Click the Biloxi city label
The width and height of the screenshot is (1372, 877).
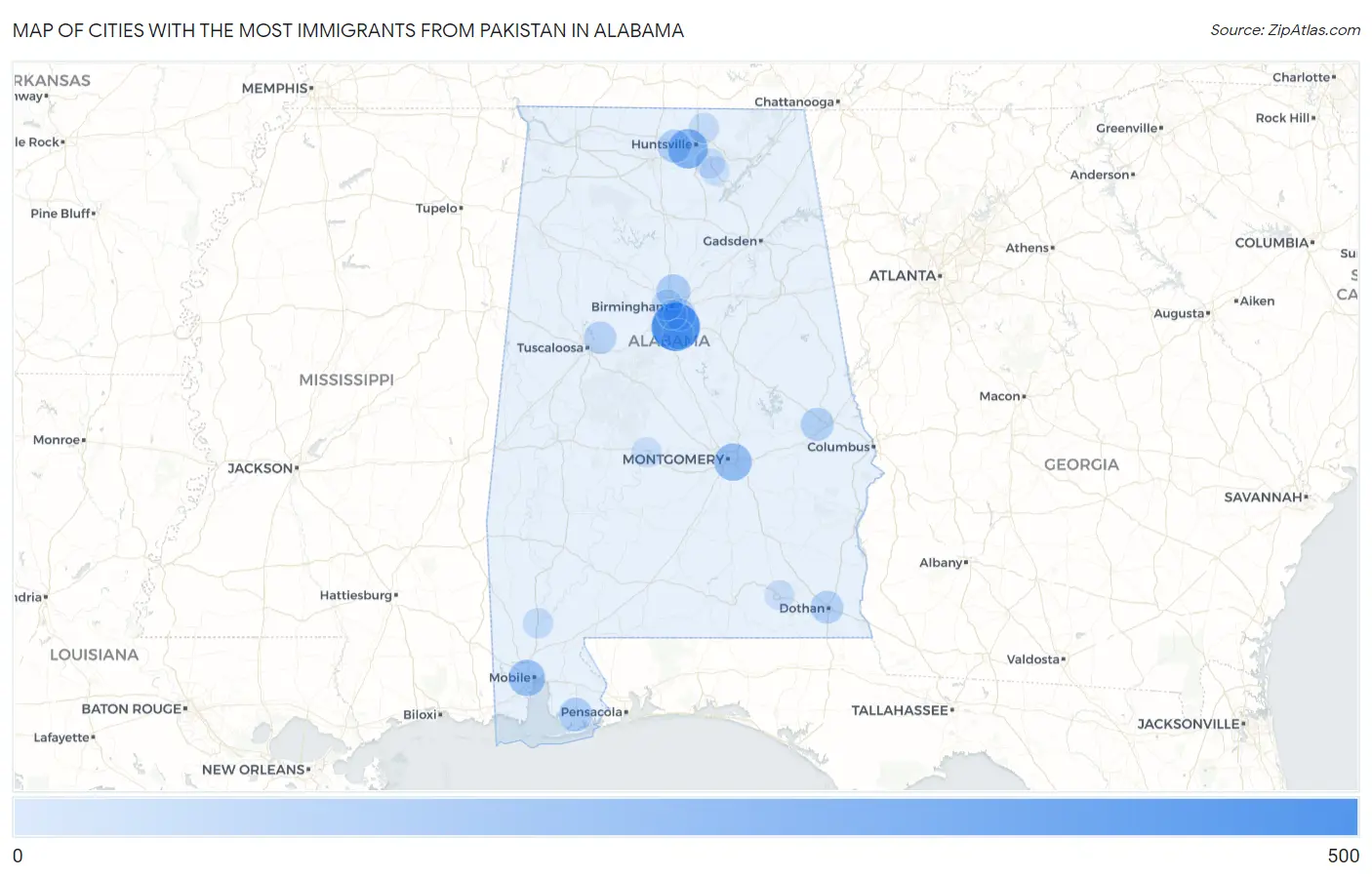click(420, 715)
